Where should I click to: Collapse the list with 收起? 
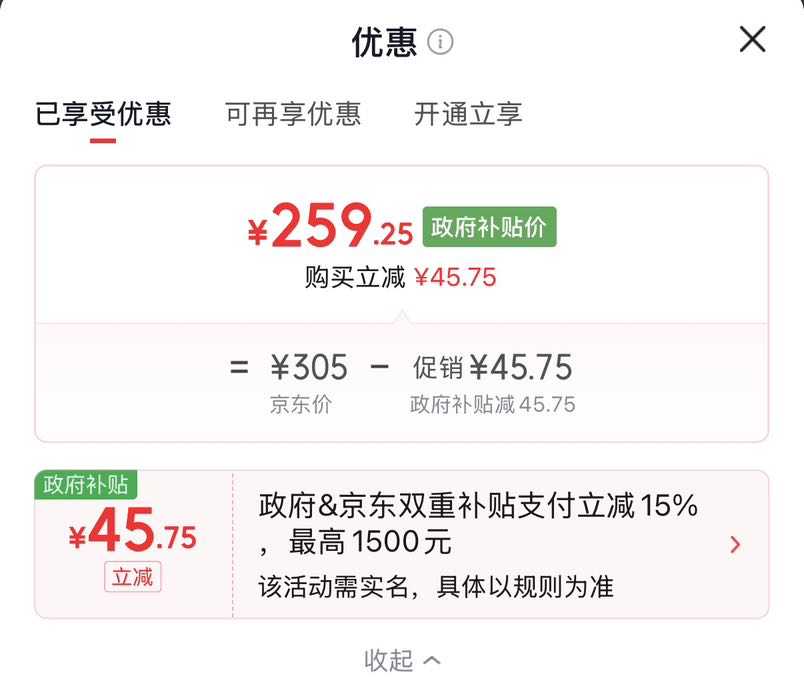(388, 660)
